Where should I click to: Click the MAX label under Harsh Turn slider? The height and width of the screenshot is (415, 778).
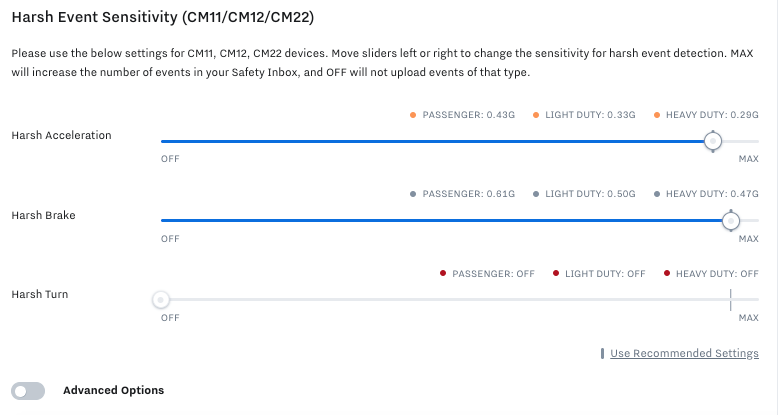(748, 318)
